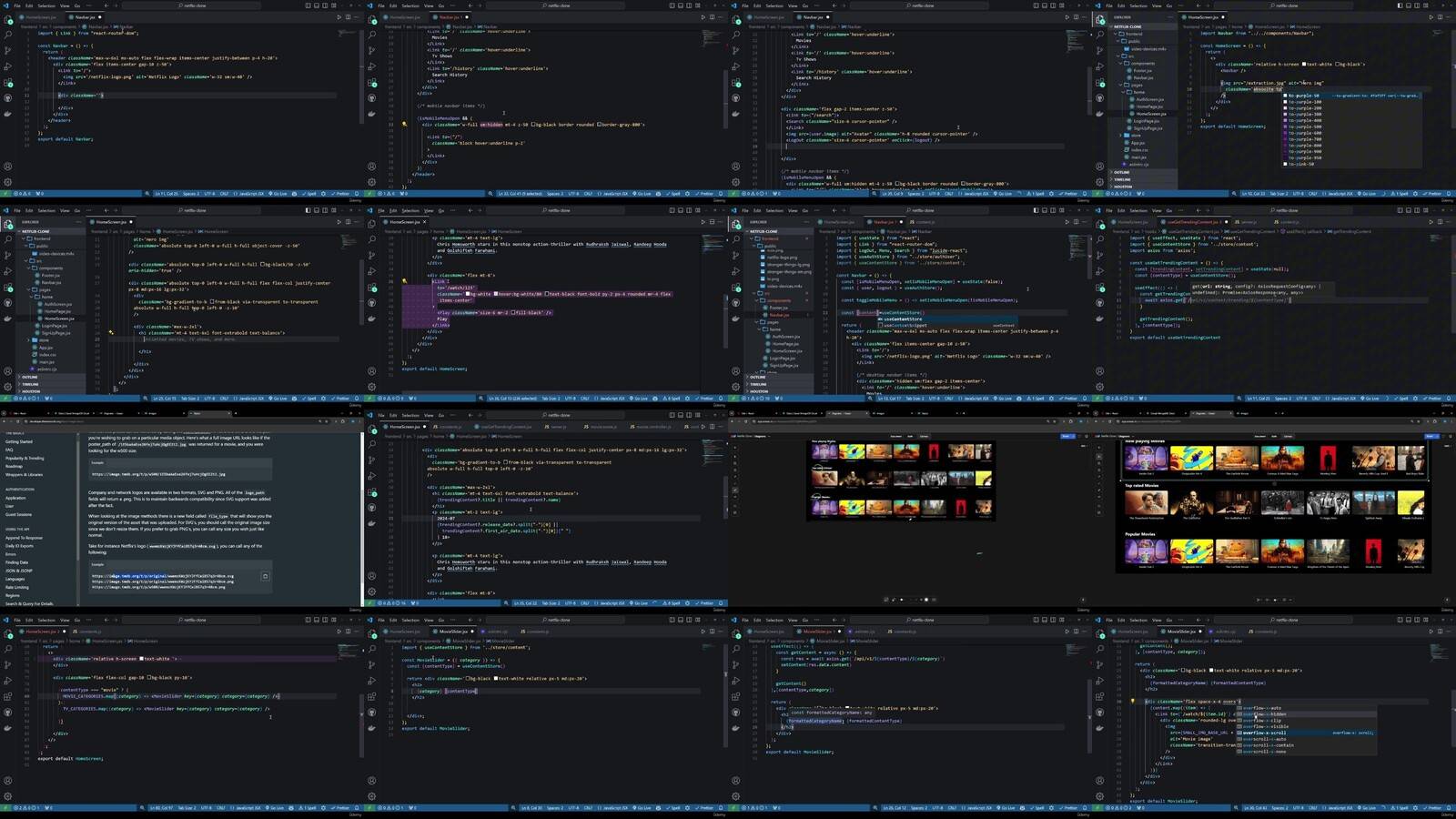
Task: Expand the store folder beside to-purple suggestions
Action: coord(1135,136)
